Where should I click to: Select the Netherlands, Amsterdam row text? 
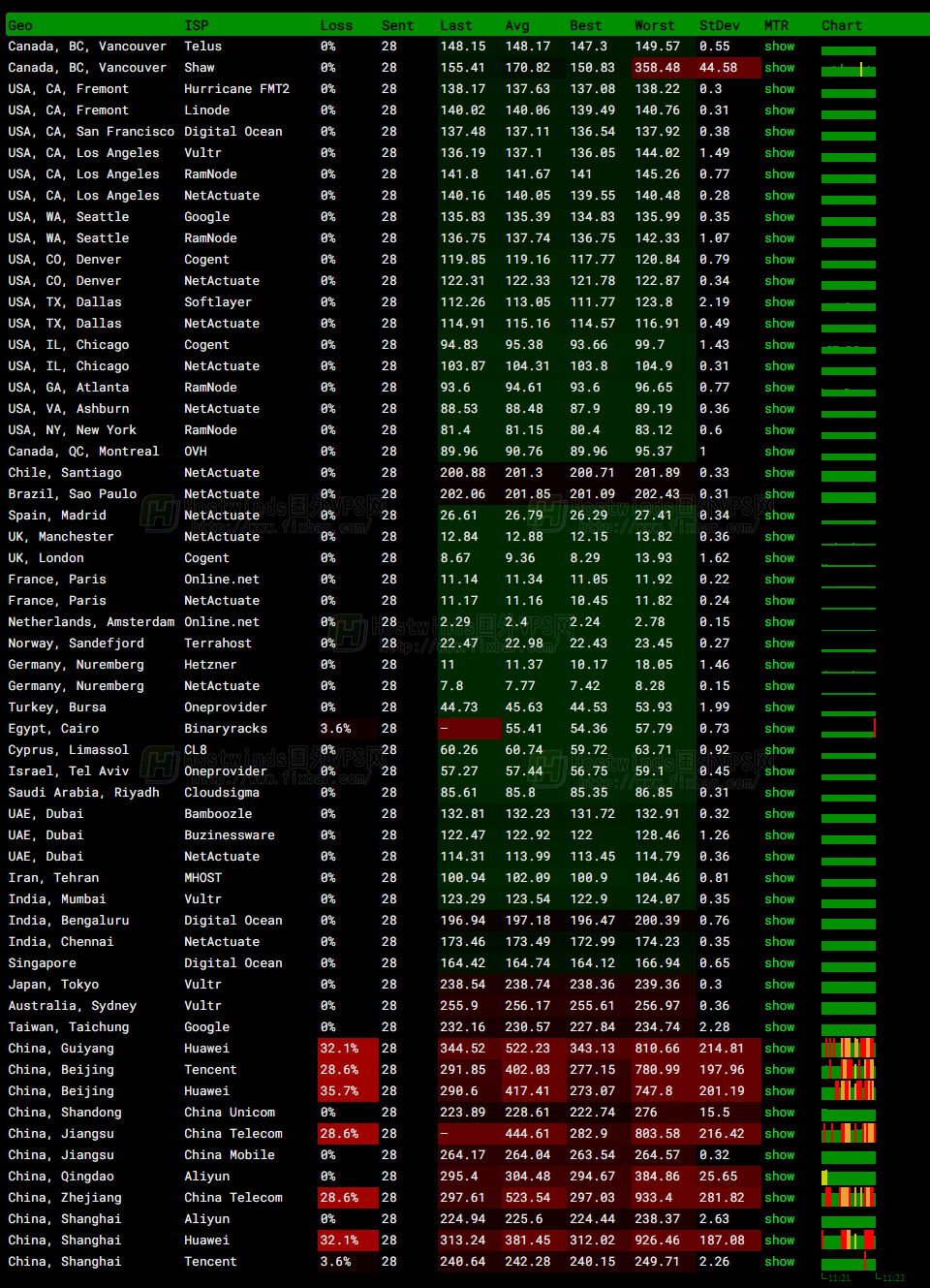tap(91, 622)
